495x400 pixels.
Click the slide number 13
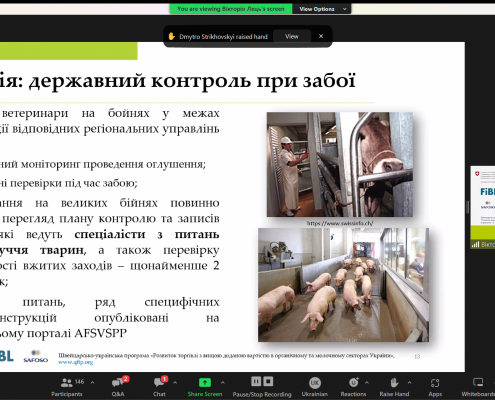click(x=417, y=356)
